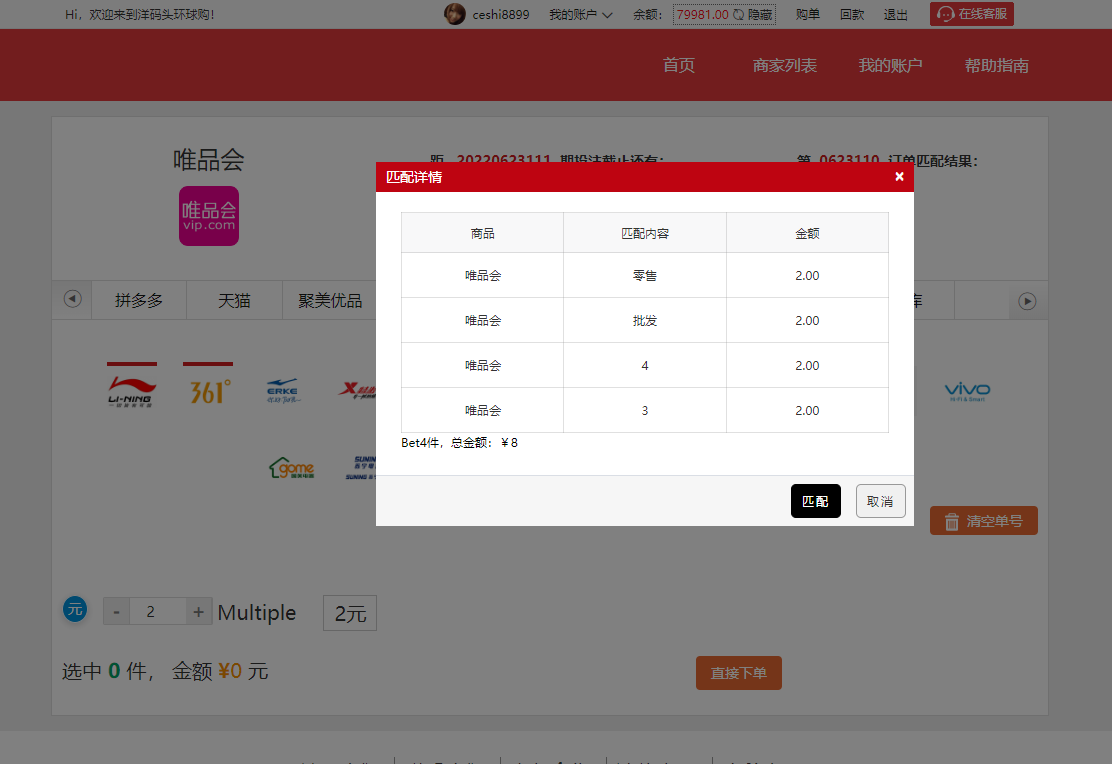Confirm with the black 匹配 button
The image size is (1112, 764).
816,501
